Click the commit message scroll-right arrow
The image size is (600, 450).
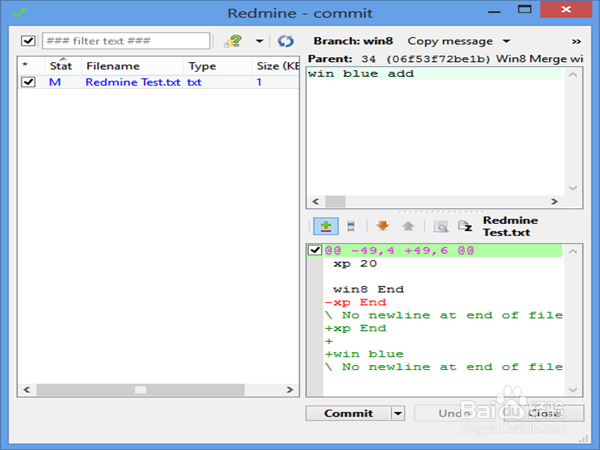tap(554, 201)
